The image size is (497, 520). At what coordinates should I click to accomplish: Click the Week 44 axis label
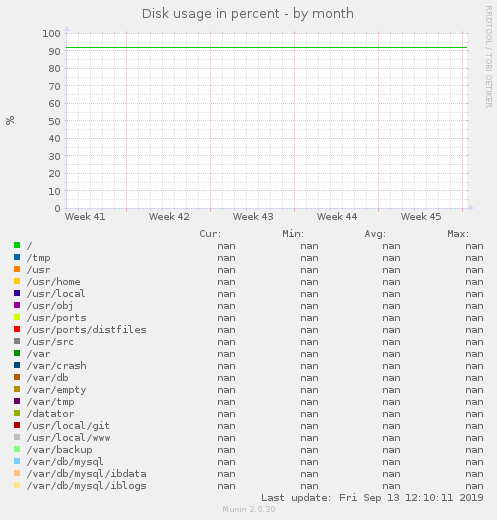click(337, 217)
